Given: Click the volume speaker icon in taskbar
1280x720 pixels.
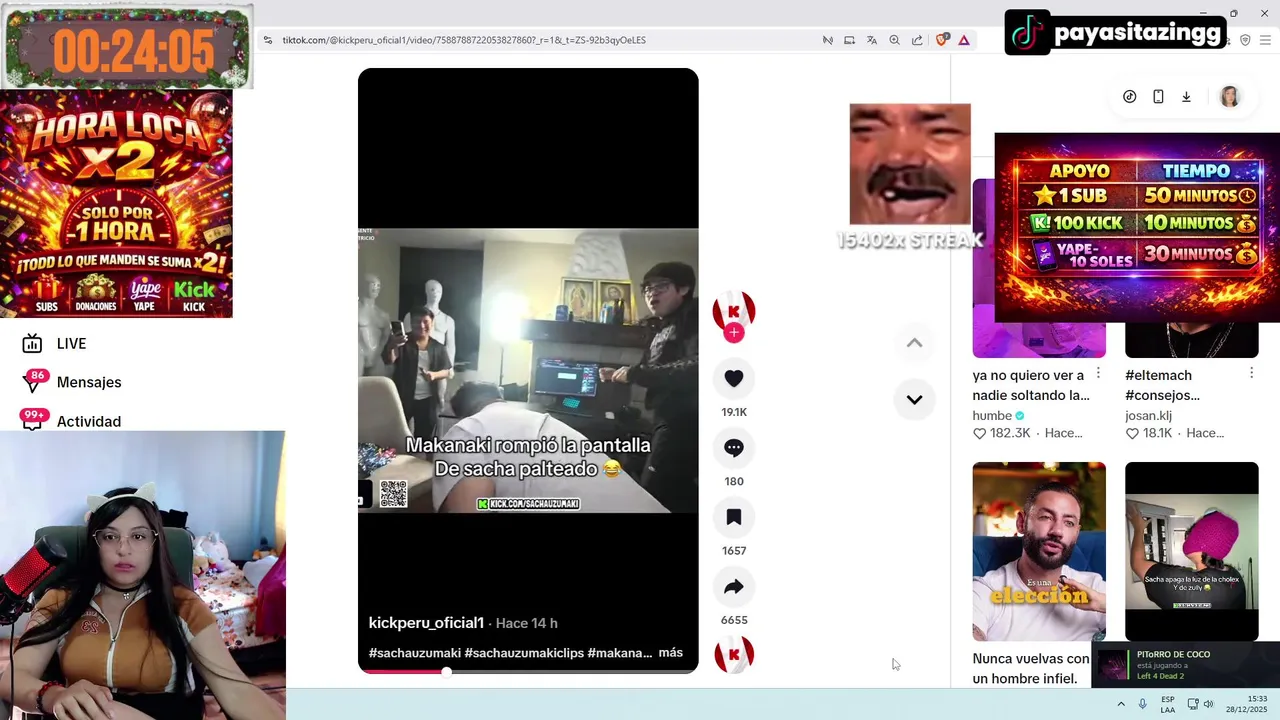Looking at the screenshot, I should pyautogui.click(x=1208, y=704).
